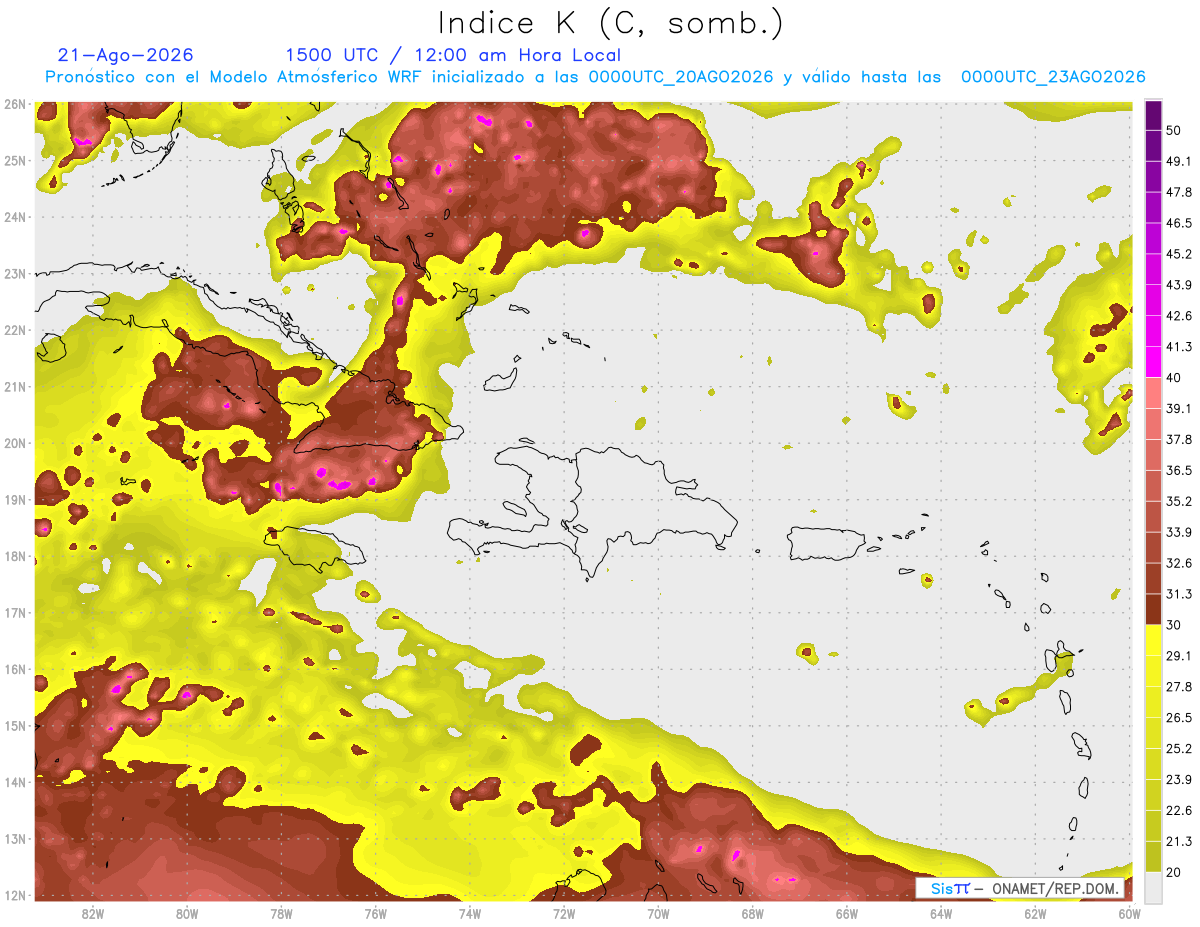Click the latitude label '24N'
Viewport: 1200px width, 927px height.
click(x=15, y=217)
